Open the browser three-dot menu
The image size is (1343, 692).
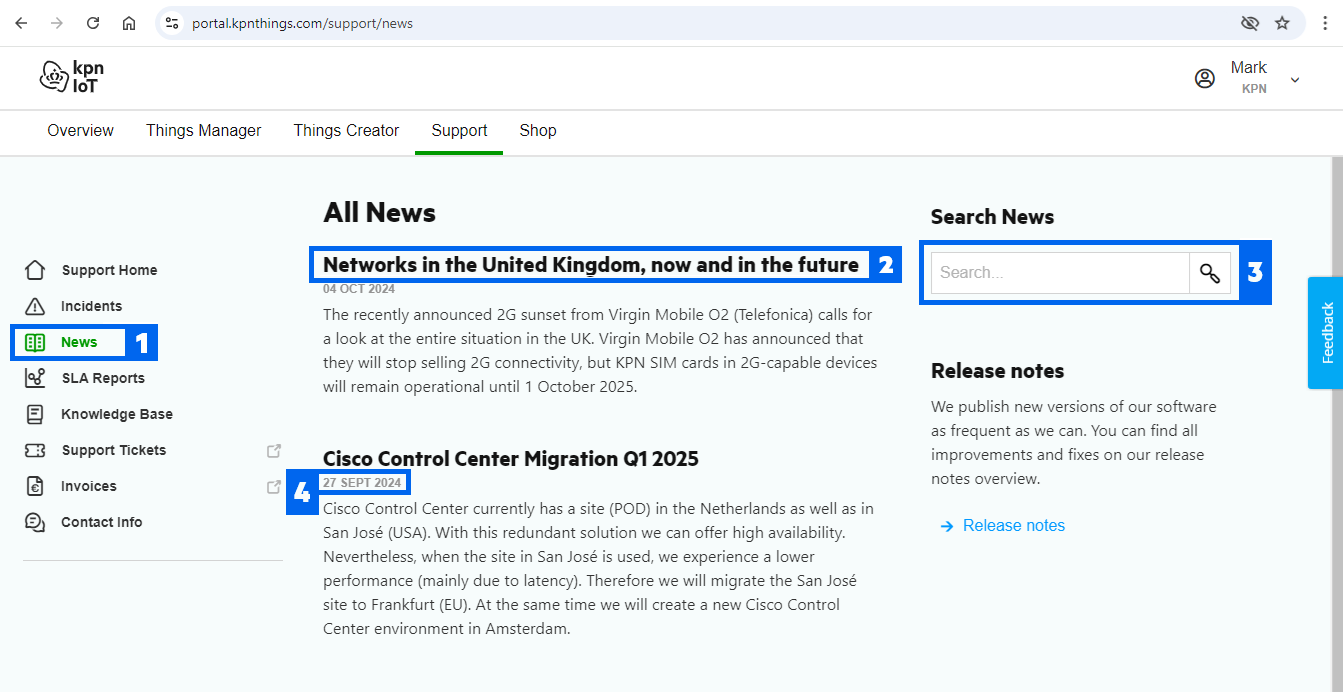(1325, 23)
